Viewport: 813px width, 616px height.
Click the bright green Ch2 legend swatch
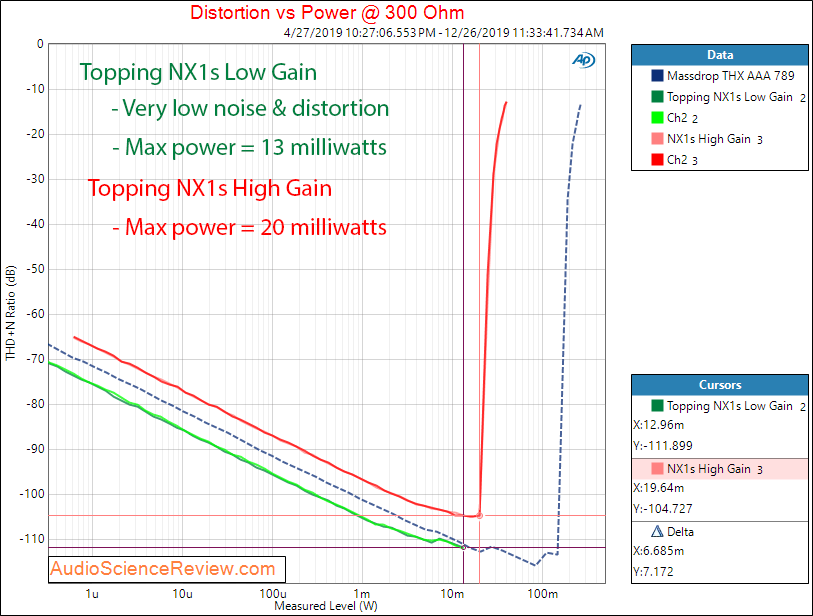click(x=657, y=118)
